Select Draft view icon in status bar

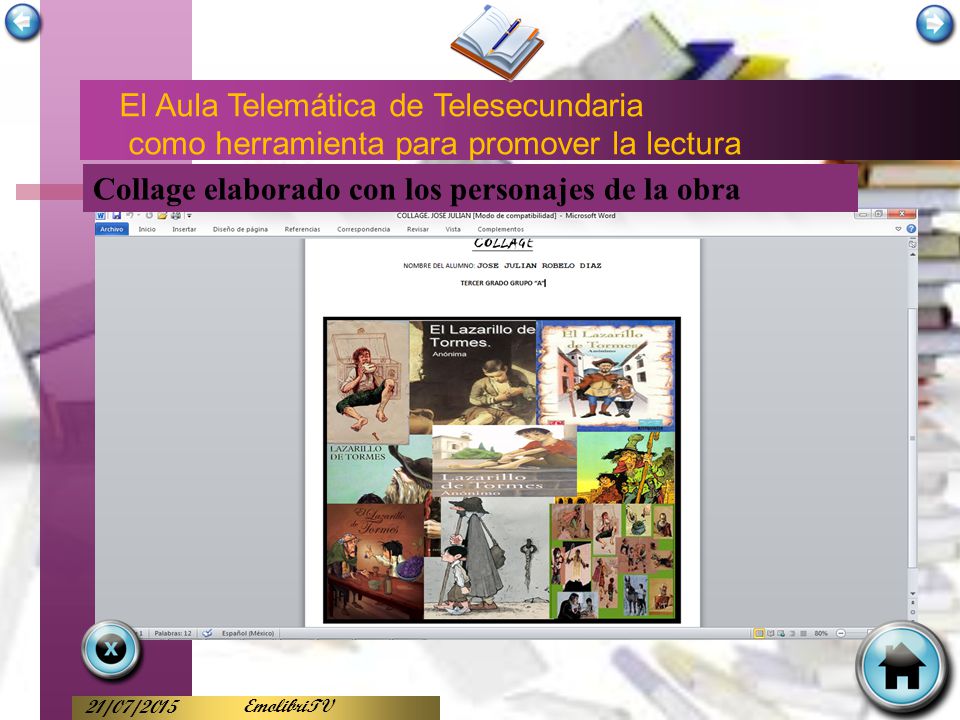point(803,633)
